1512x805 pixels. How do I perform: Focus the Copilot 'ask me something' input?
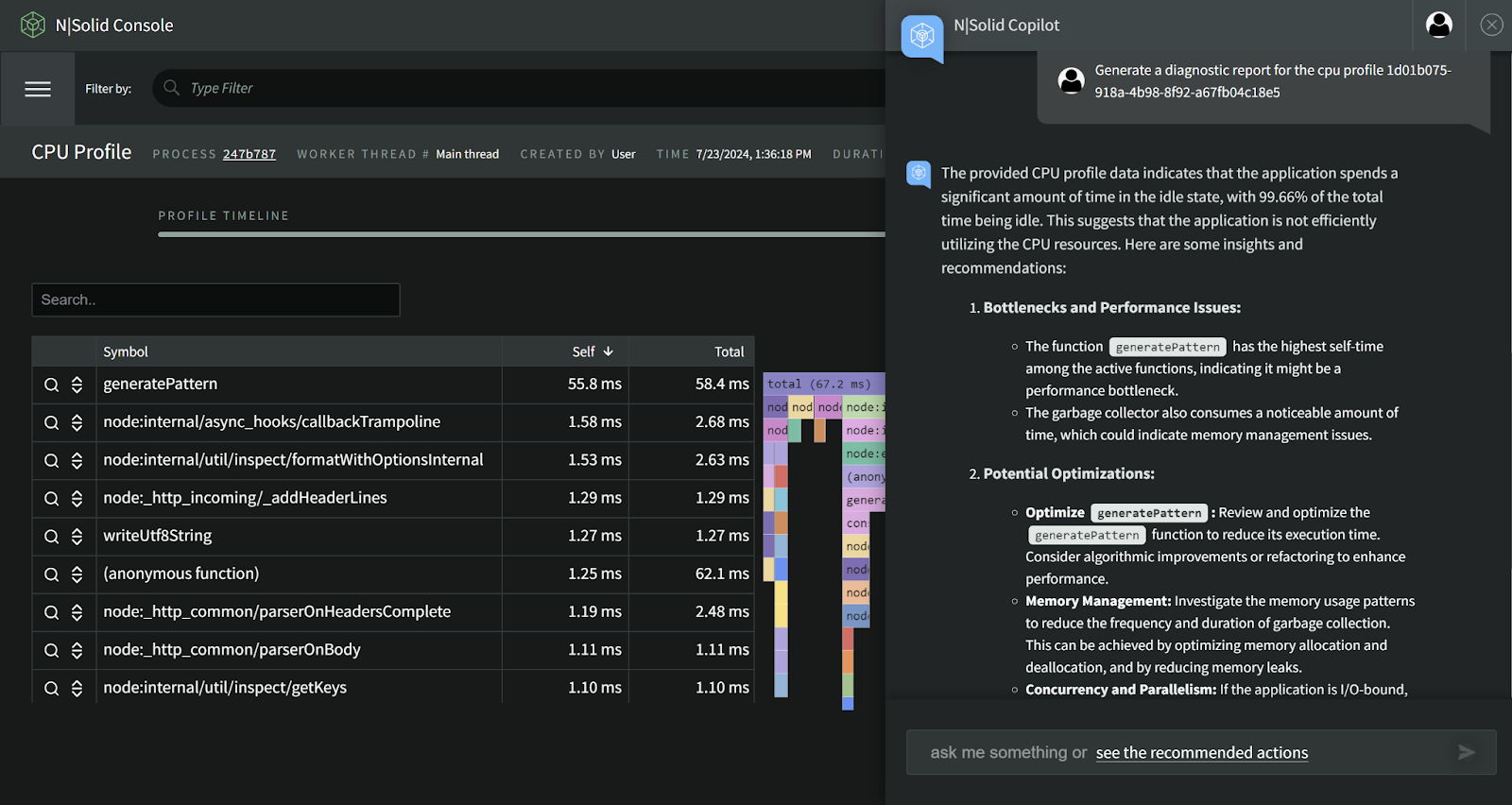(1200, 752)
